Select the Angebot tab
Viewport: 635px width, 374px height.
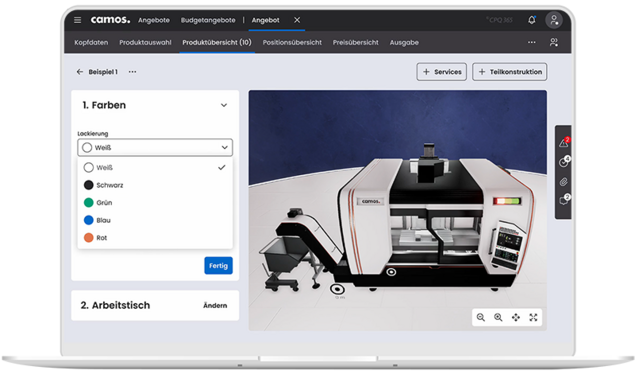(265, 20)
